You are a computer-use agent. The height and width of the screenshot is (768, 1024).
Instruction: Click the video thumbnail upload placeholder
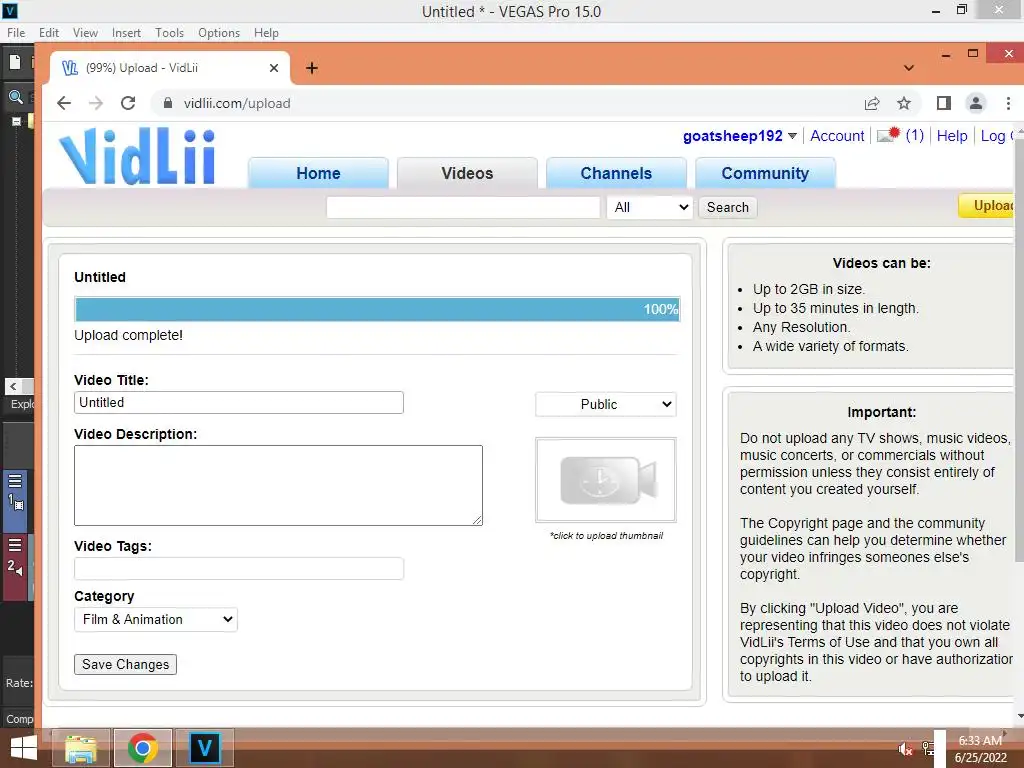[605, 480]
